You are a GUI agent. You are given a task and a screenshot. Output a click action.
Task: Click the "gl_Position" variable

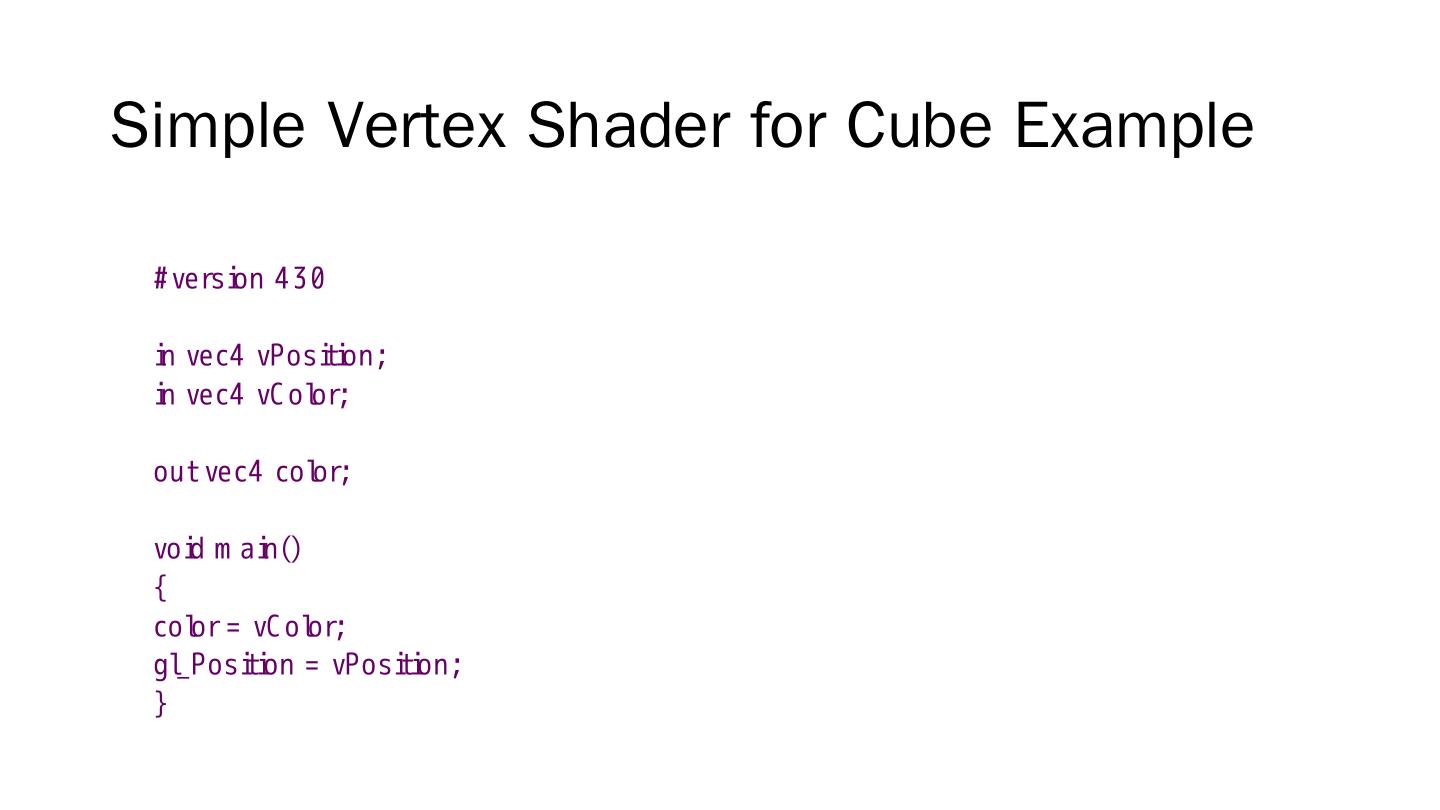224,666
